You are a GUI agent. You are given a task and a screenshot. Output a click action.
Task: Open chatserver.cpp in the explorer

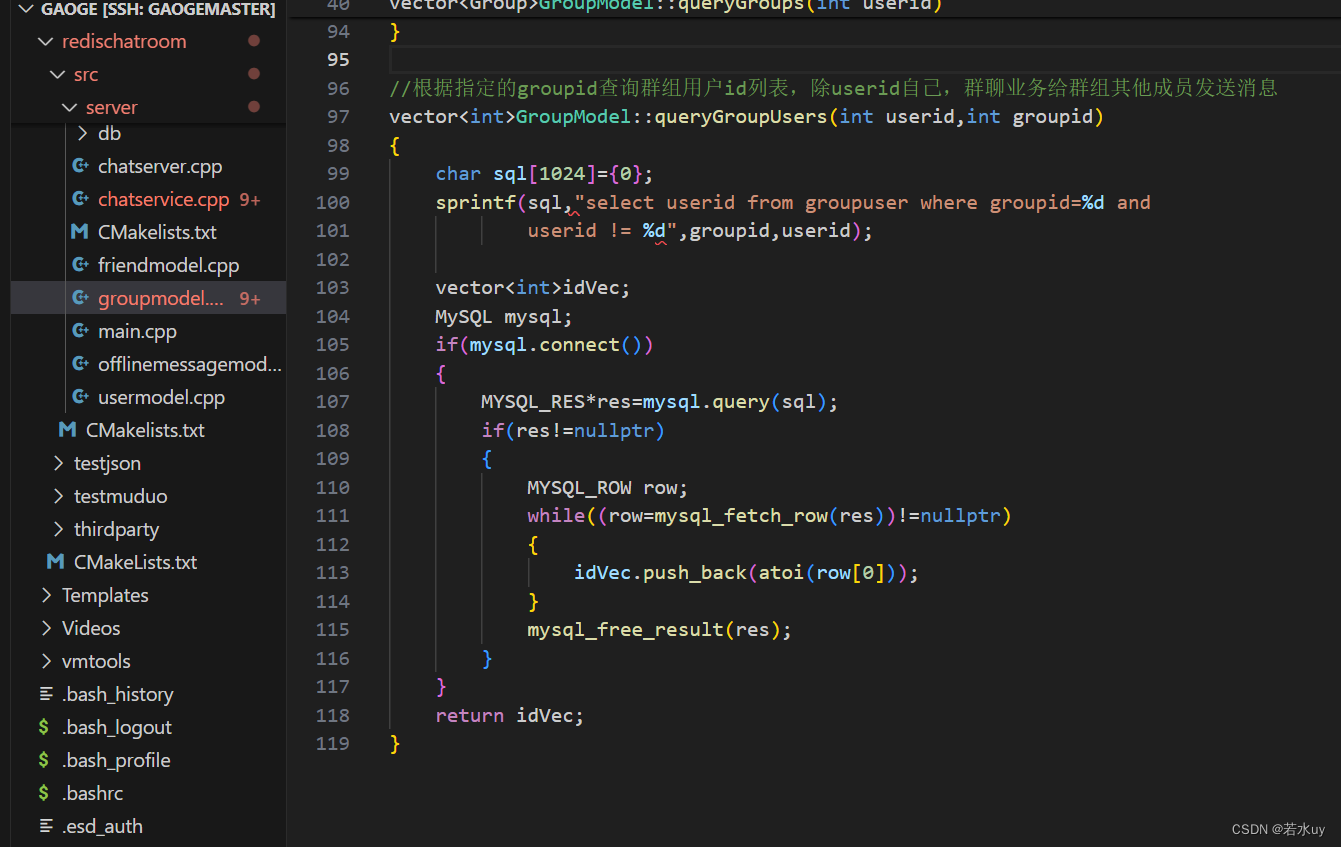click(x=160, y=167)
